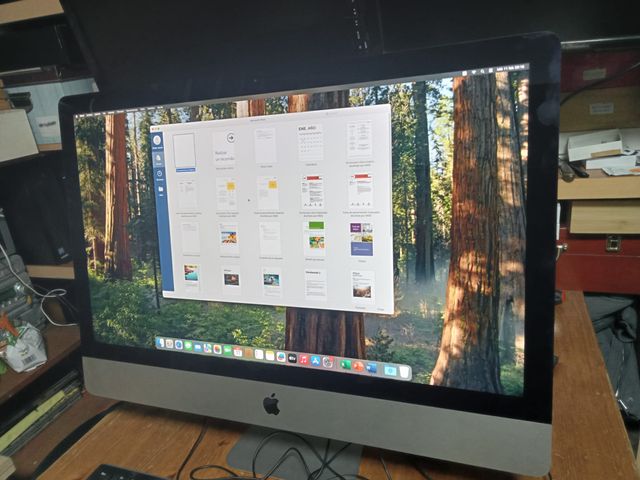Click the Open folder sidebar icon
Screen dimensions: 640x480
160,190
